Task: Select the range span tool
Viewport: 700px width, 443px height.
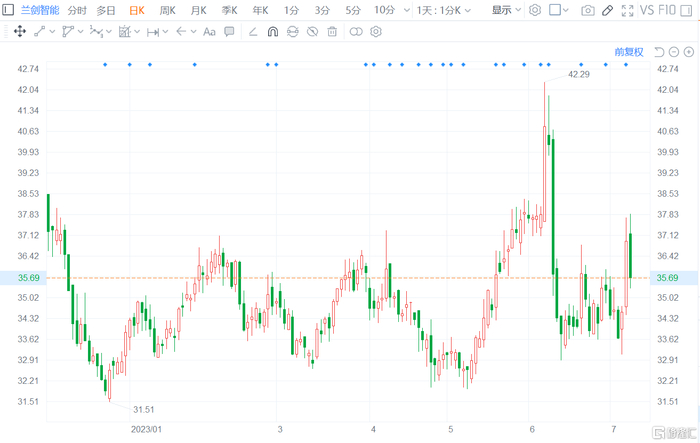Action: pyautogui.click(x=153, y=32)
